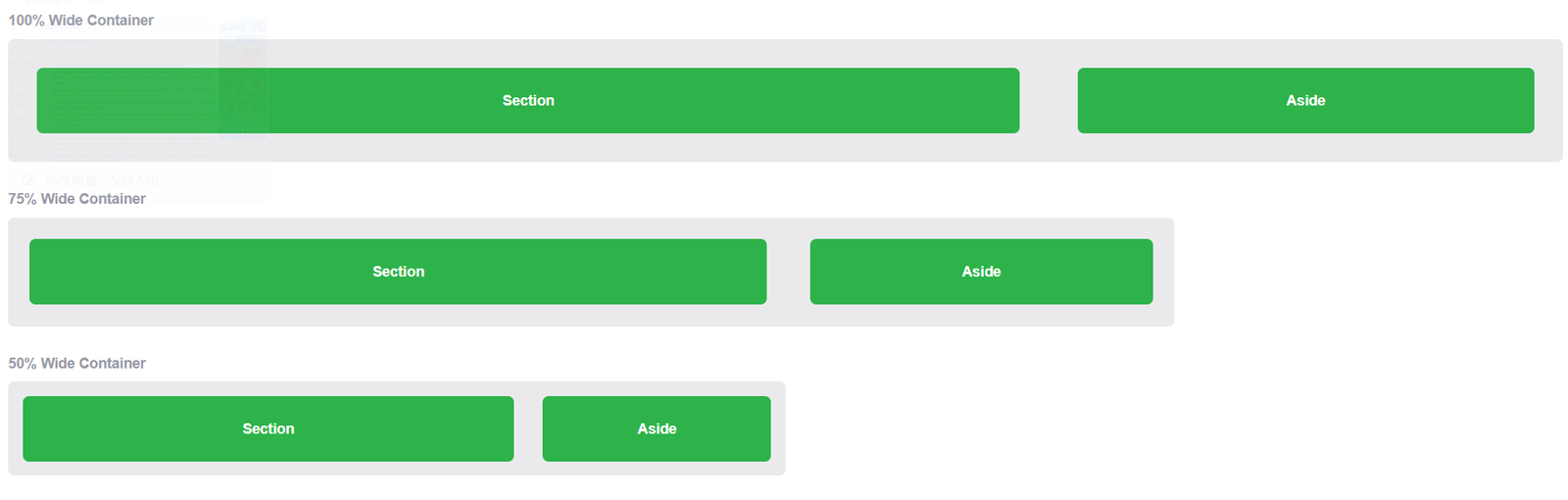The height and width of the screenshot is (500, 1568).
Task: Select the Aside block in 75% Wide Container
Action: tap(981, 272)
